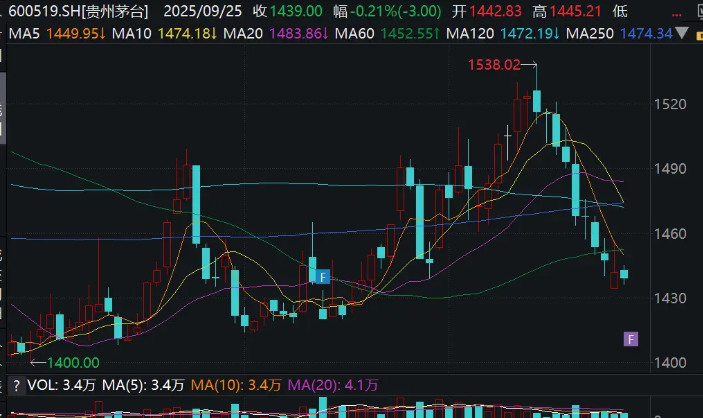
Task: Click the 1538.02 high price marker
Action: click(x=496, y=66)
